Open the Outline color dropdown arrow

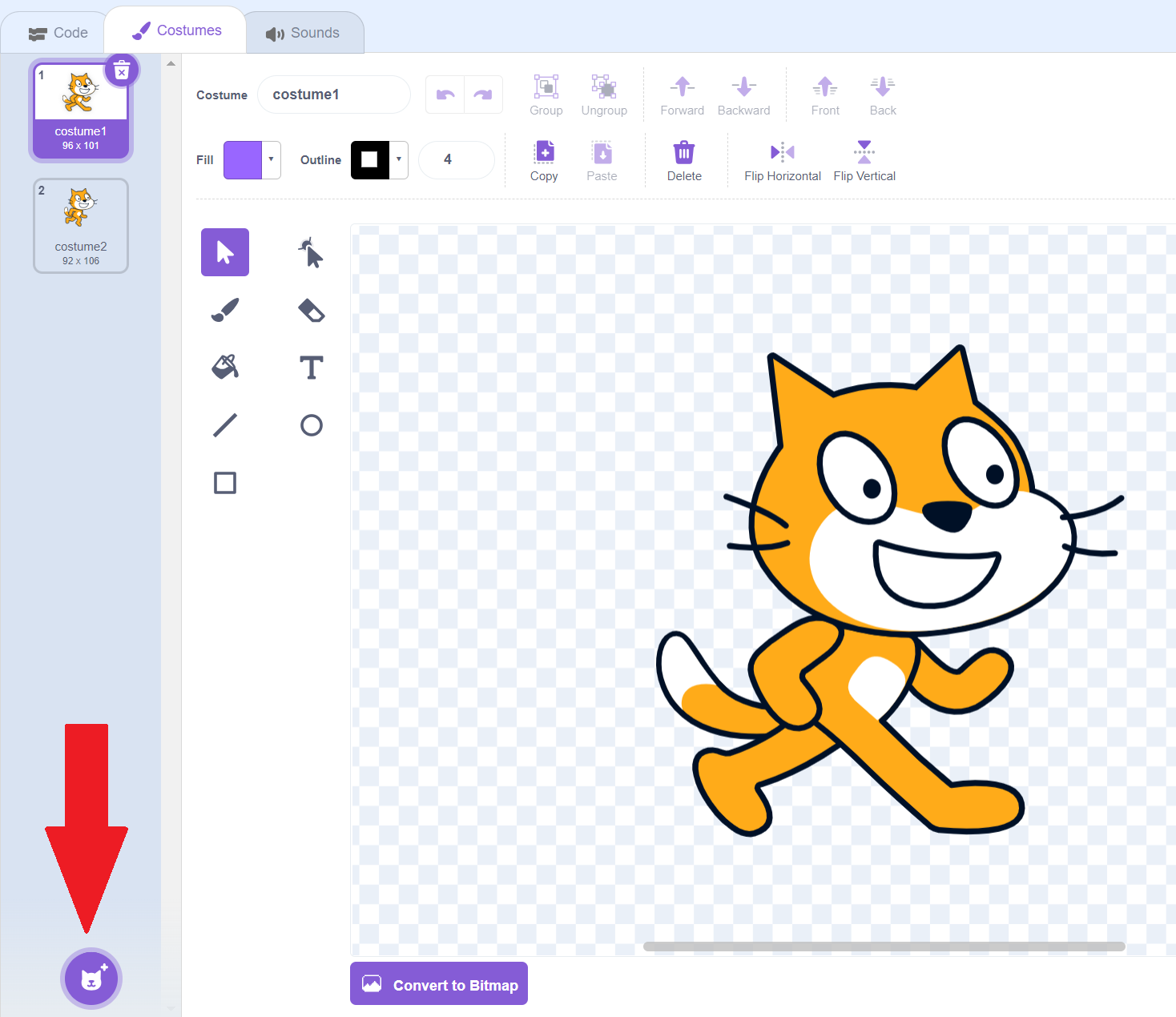(x=399, y=159)
